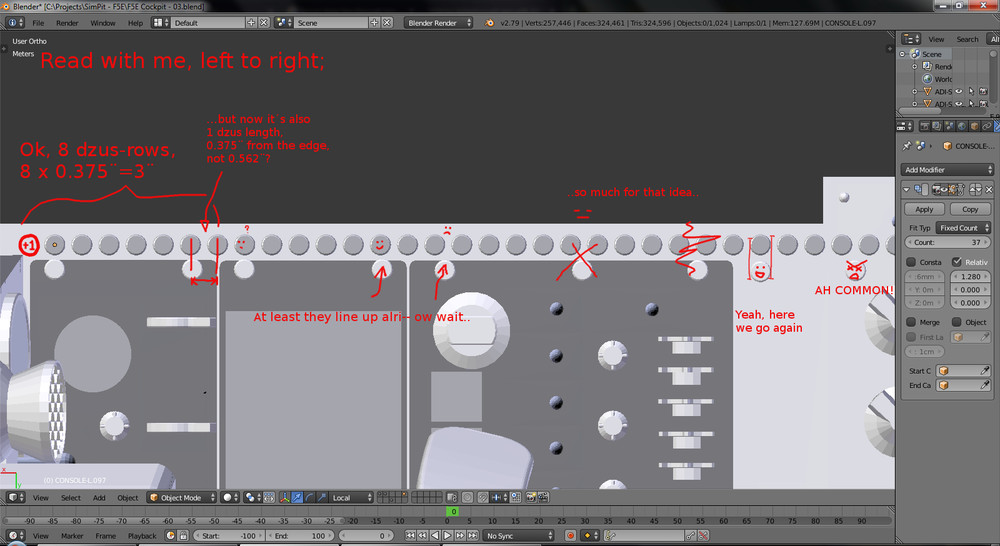Open the timeline Playback menu
The width and height of the screenshot is (1000, 546).
point(142,536)
